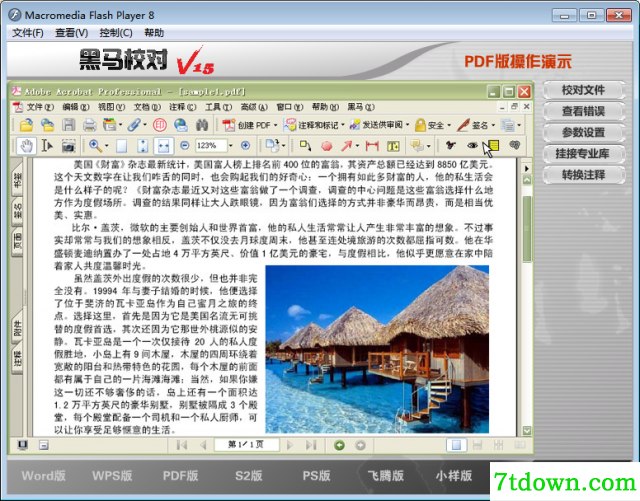Viewport: 640px width, 501px height.
Task: Expand the red arrow tool dropdown
Action: [358, 146]
